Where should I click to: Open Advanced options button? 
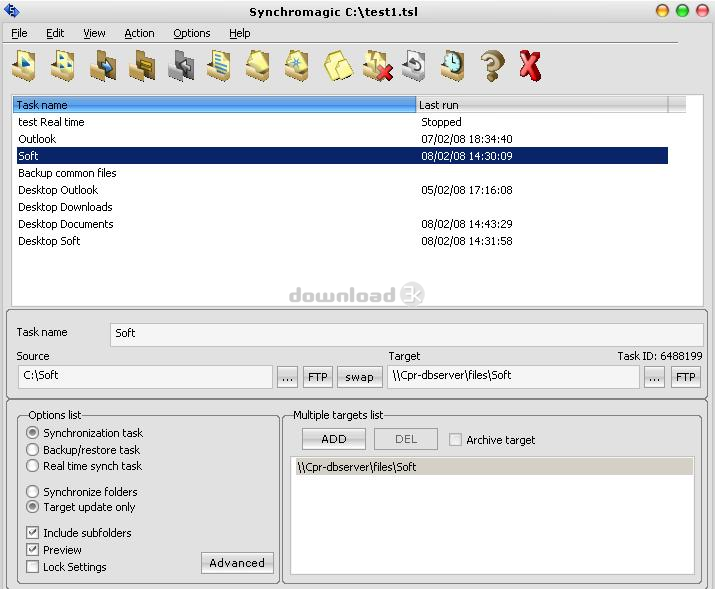[237, 563]
